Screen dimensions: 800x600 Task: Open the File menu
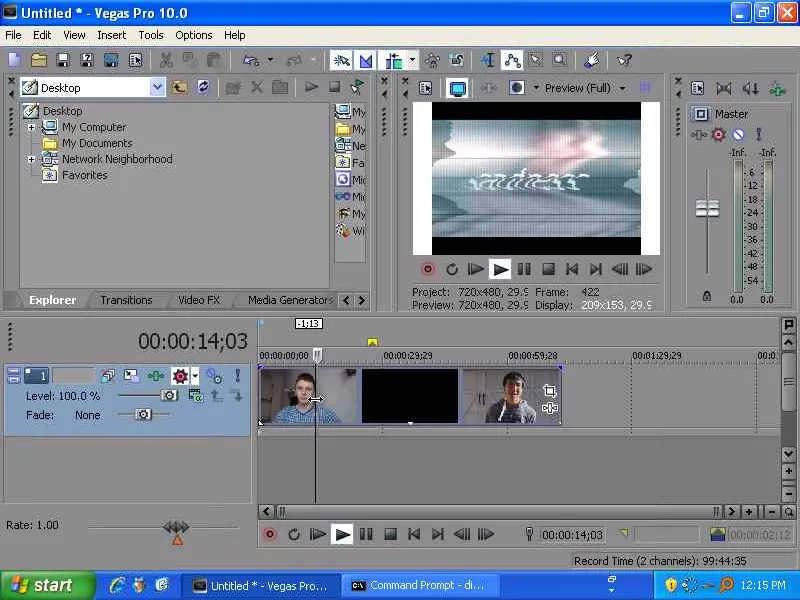tap(13, 35)
